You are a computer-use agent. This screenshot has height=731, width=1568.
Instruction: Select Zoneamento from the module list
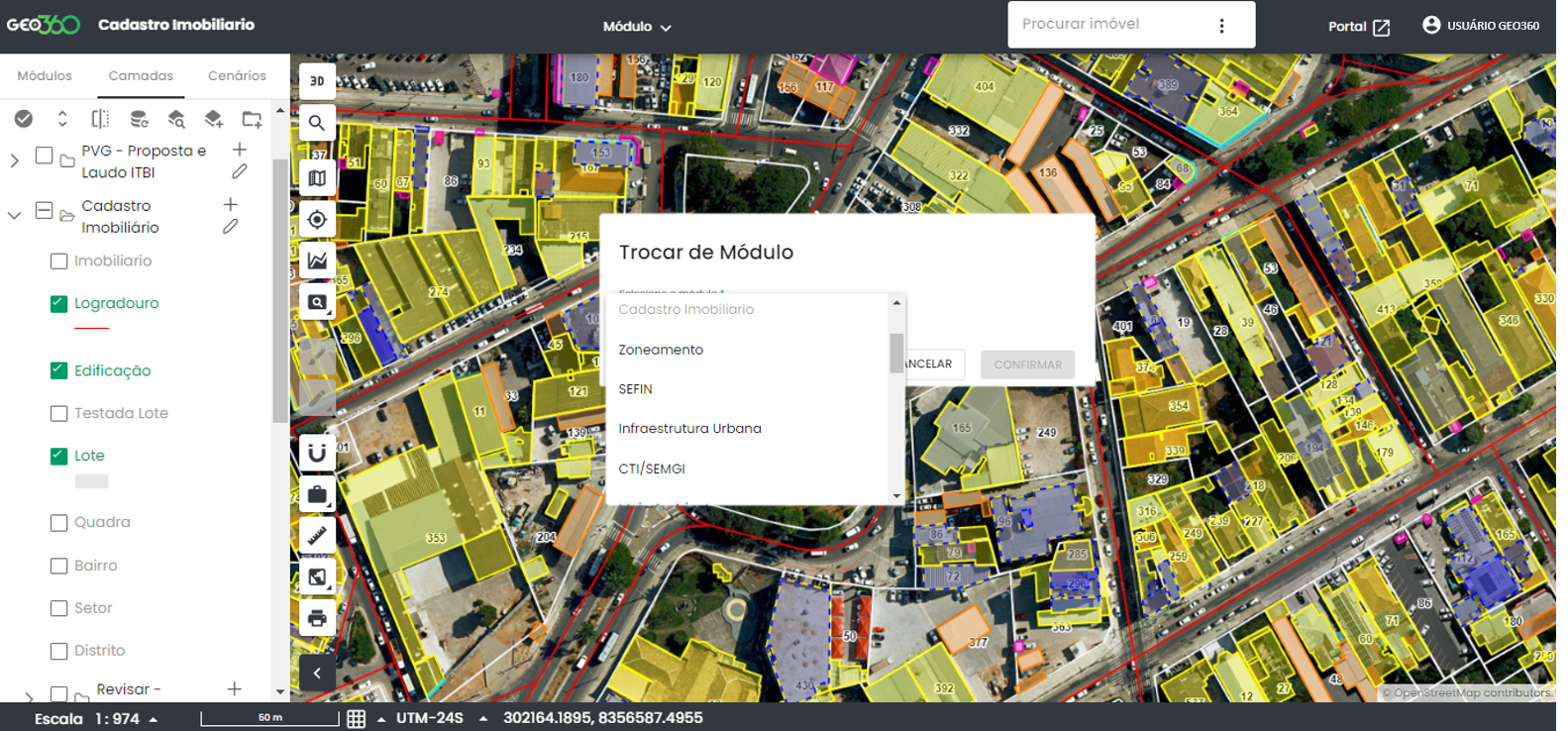point(748,350)
